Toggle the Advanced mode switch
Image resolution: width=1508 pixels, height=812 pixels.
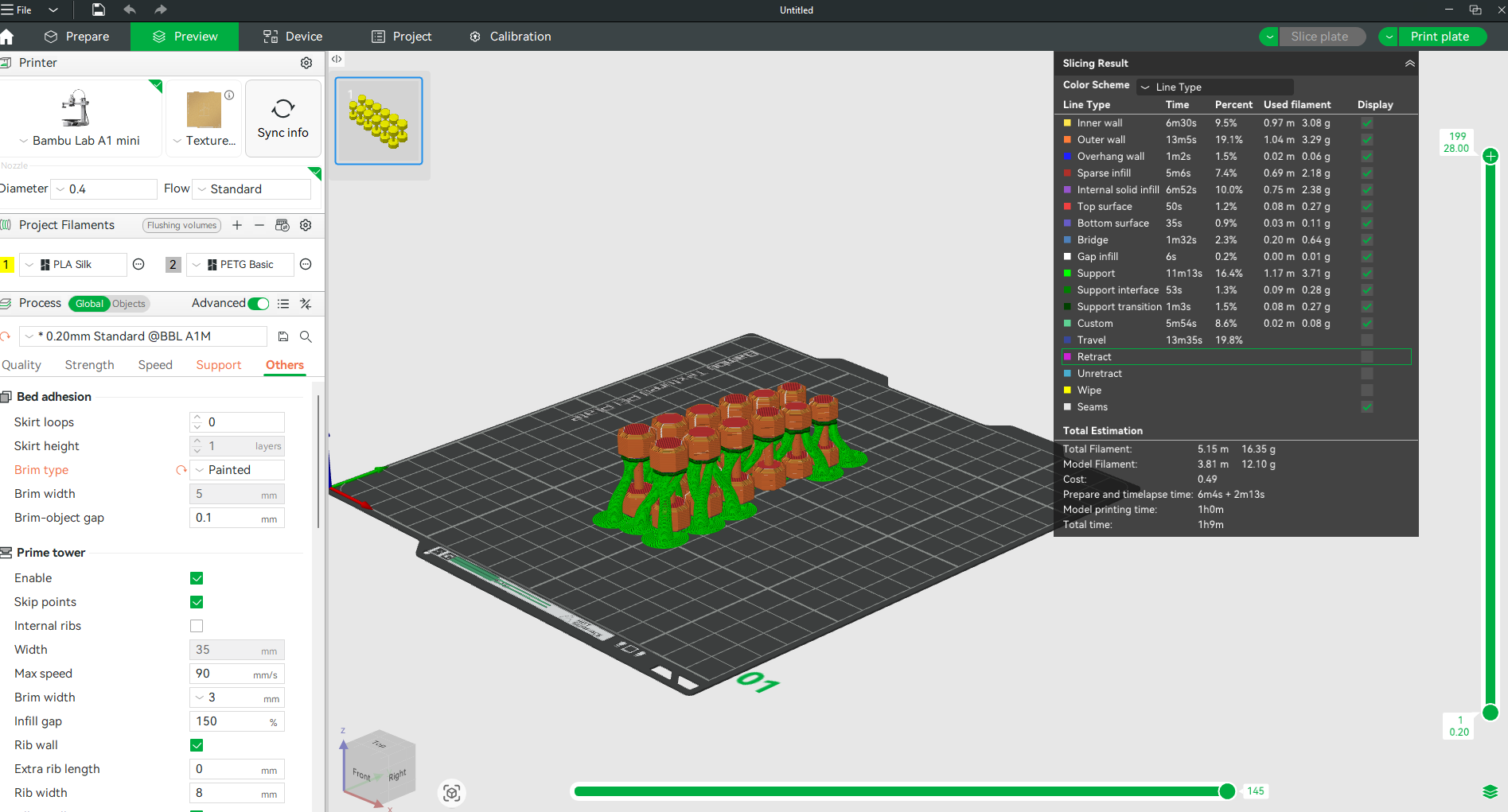[258, 304]
